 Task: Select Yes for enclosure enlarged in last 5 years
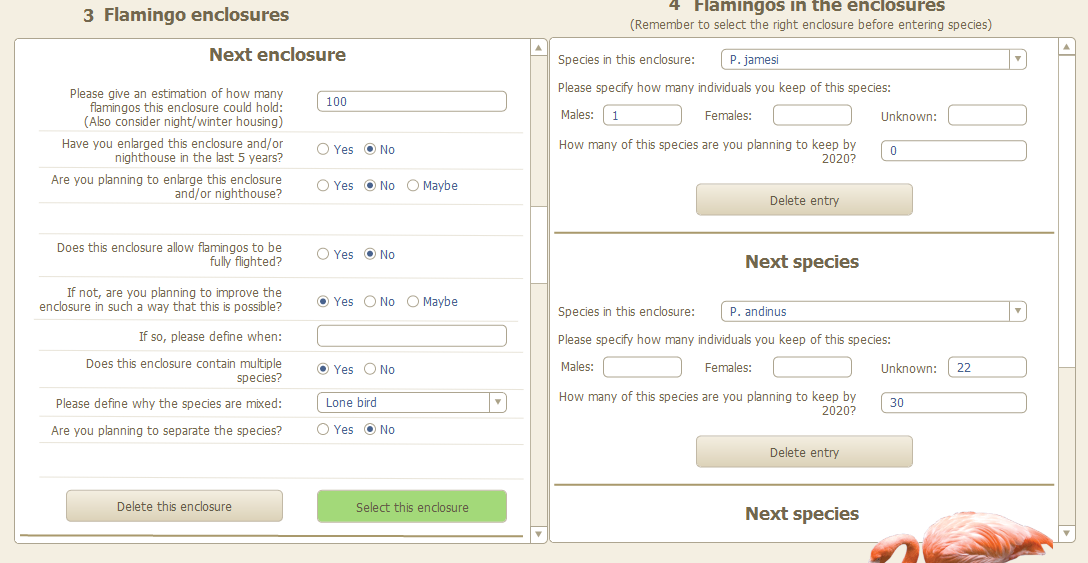click(x=323, y=150)
